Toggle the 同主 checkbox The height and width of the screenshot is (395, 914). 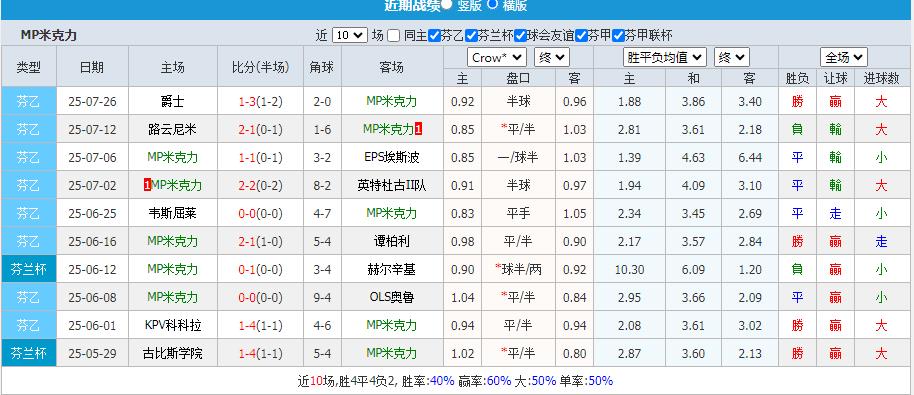tap(393, 36)
